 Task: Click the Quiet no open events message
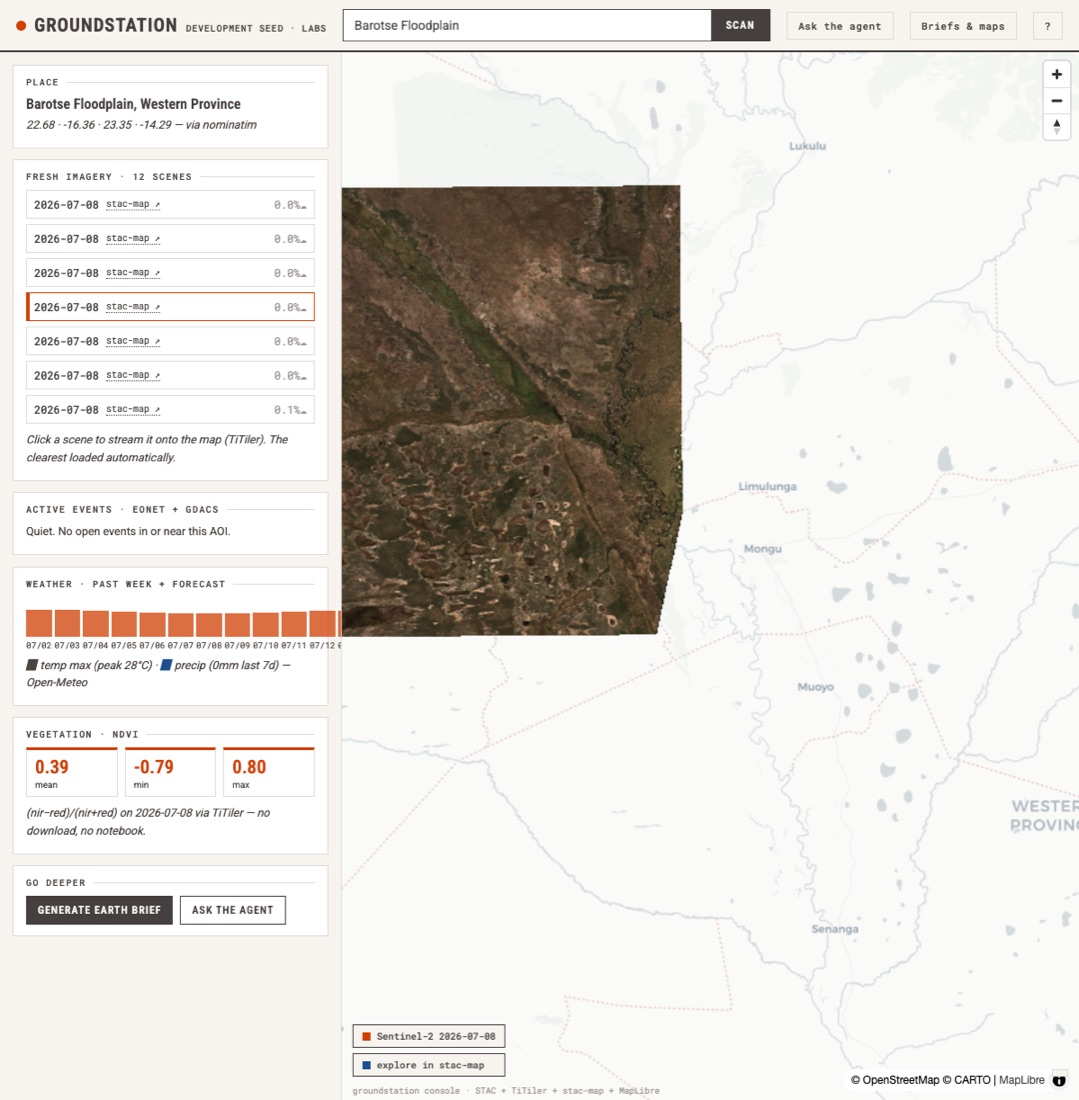click(128, 531)
